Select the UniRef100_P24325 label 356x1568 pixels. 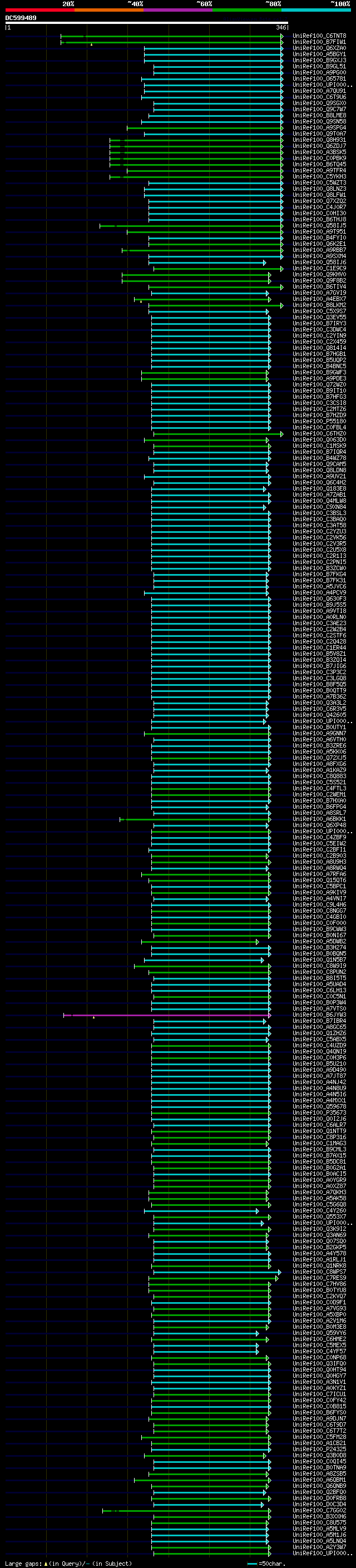point(319,1450)
